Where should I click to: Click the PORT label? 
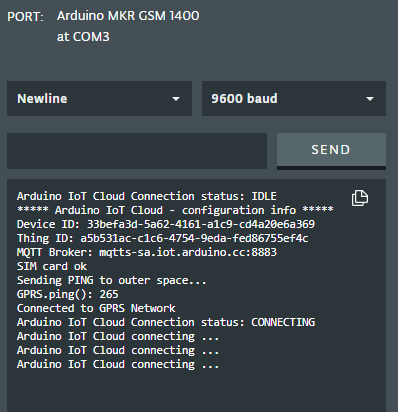[x=25, y=17]
